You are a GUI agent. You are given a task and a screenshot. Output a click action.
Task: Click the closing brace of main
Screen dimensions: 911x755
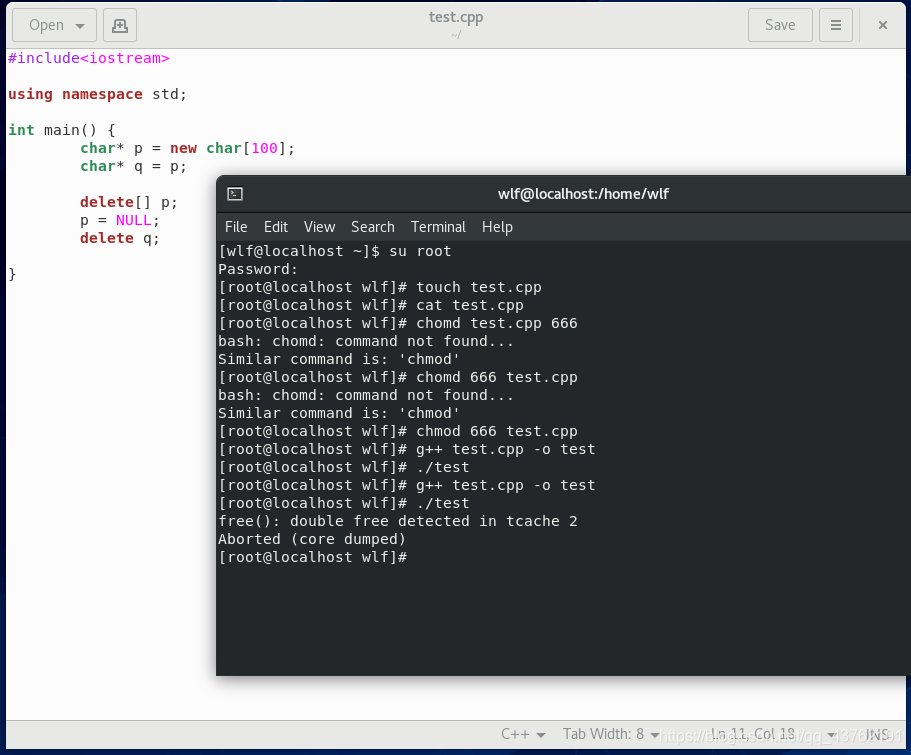point(12,274)
